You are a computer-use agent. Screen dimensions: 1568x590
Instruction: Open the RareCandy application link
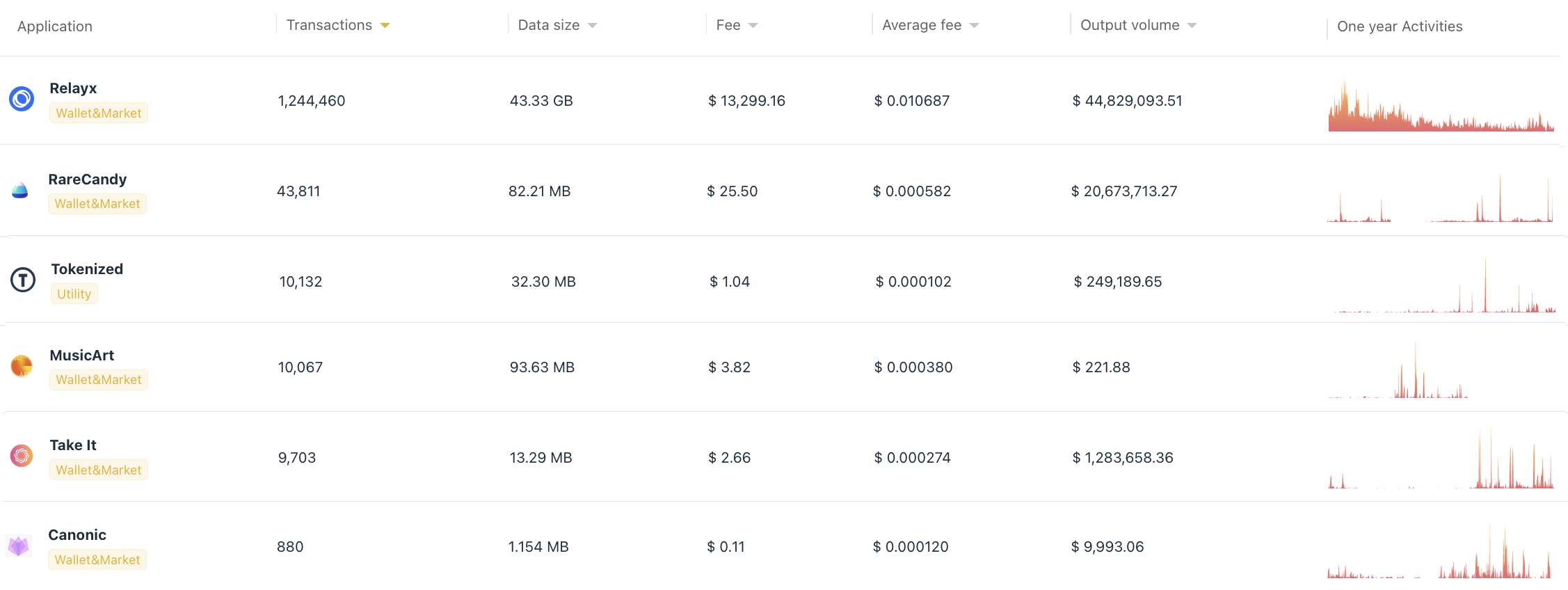(x=88, y=180)
